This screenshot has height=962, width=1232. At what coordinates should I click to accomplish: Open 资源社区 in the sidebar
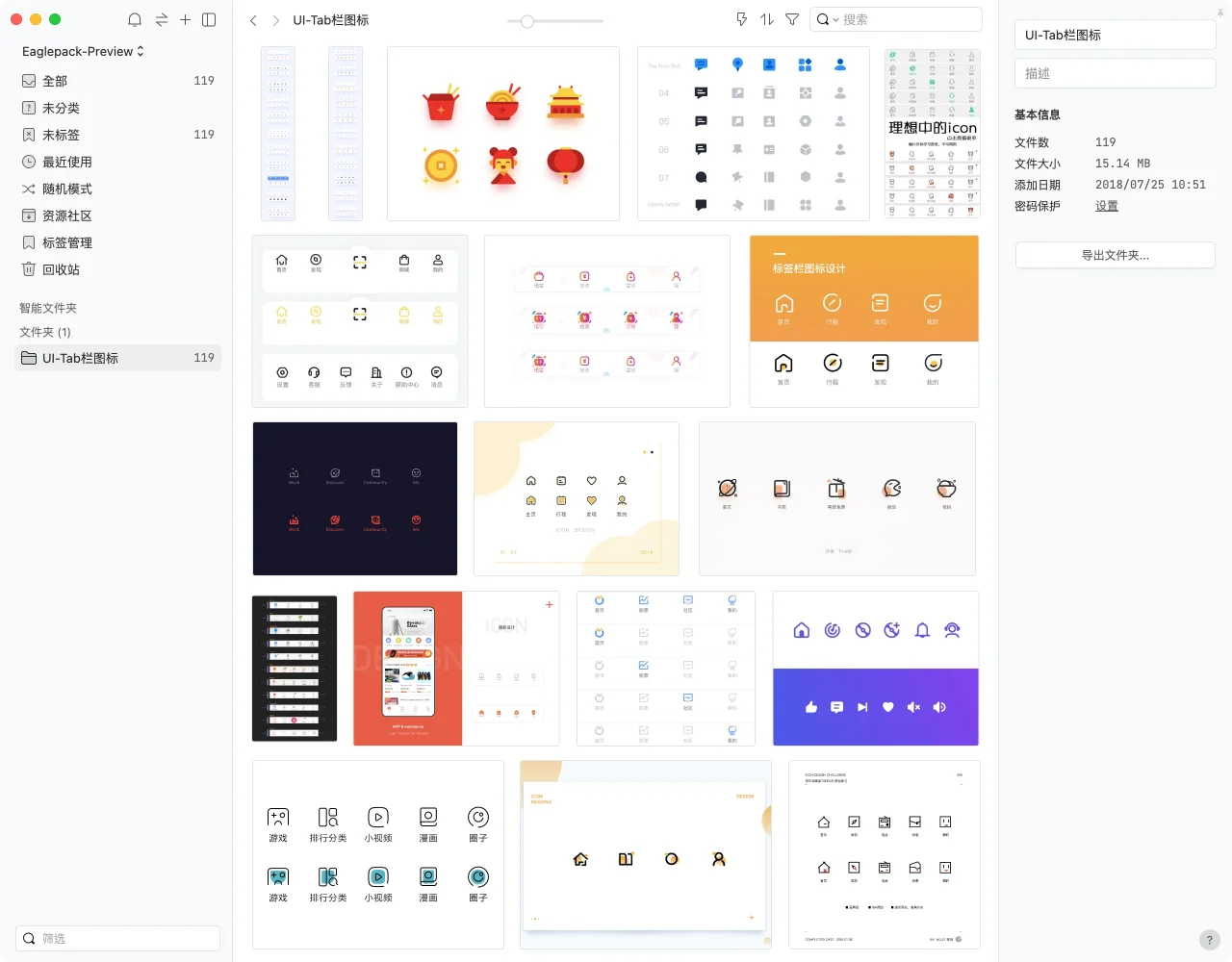tap(117, 215)
